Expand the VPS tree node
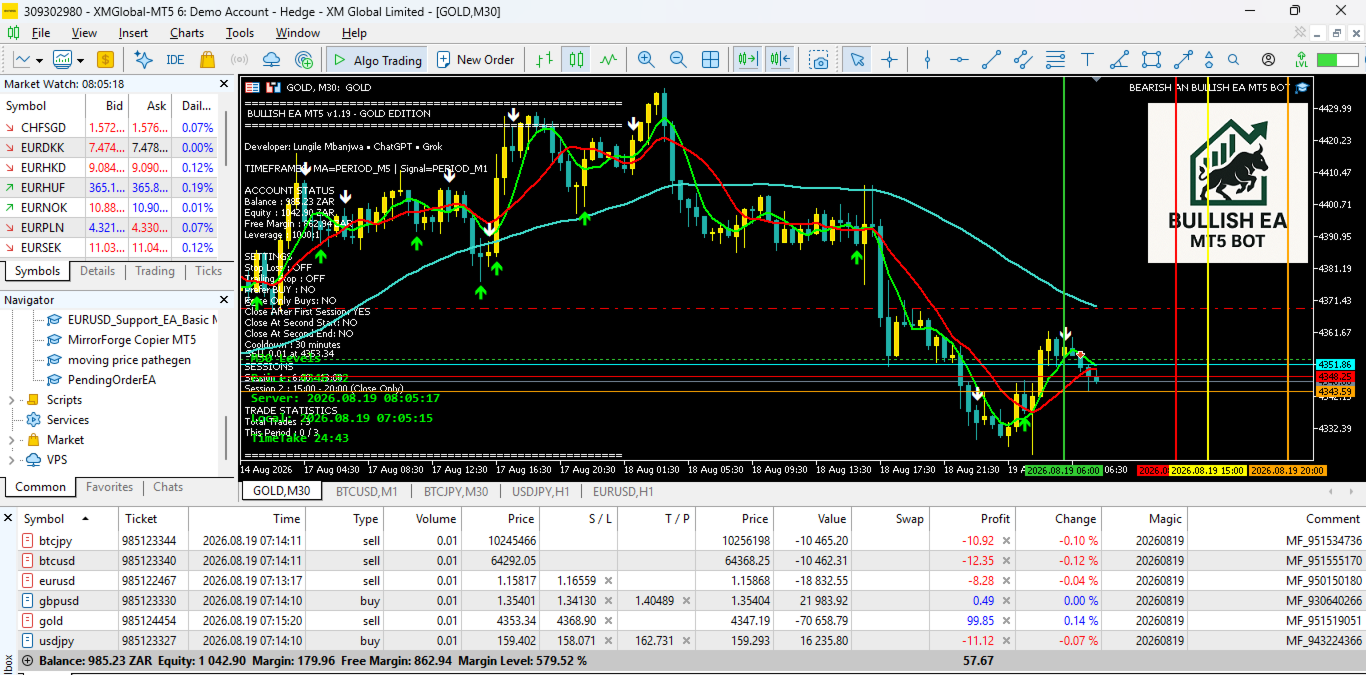Viewport: 1366px width, 675px height. coord(11,460)
